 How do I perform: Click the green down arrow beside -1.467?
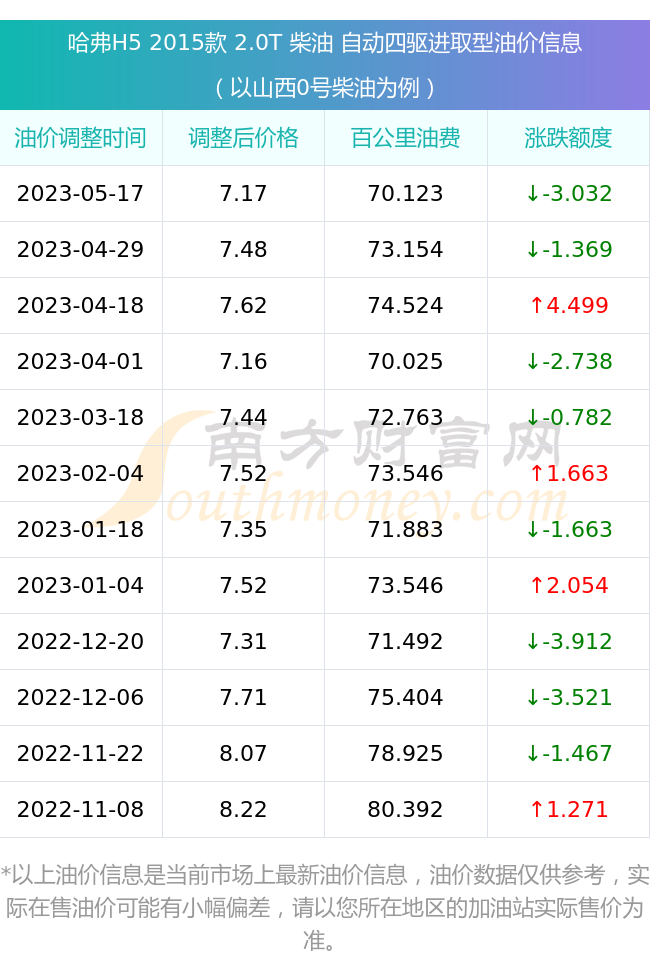[x=533, y=753]
